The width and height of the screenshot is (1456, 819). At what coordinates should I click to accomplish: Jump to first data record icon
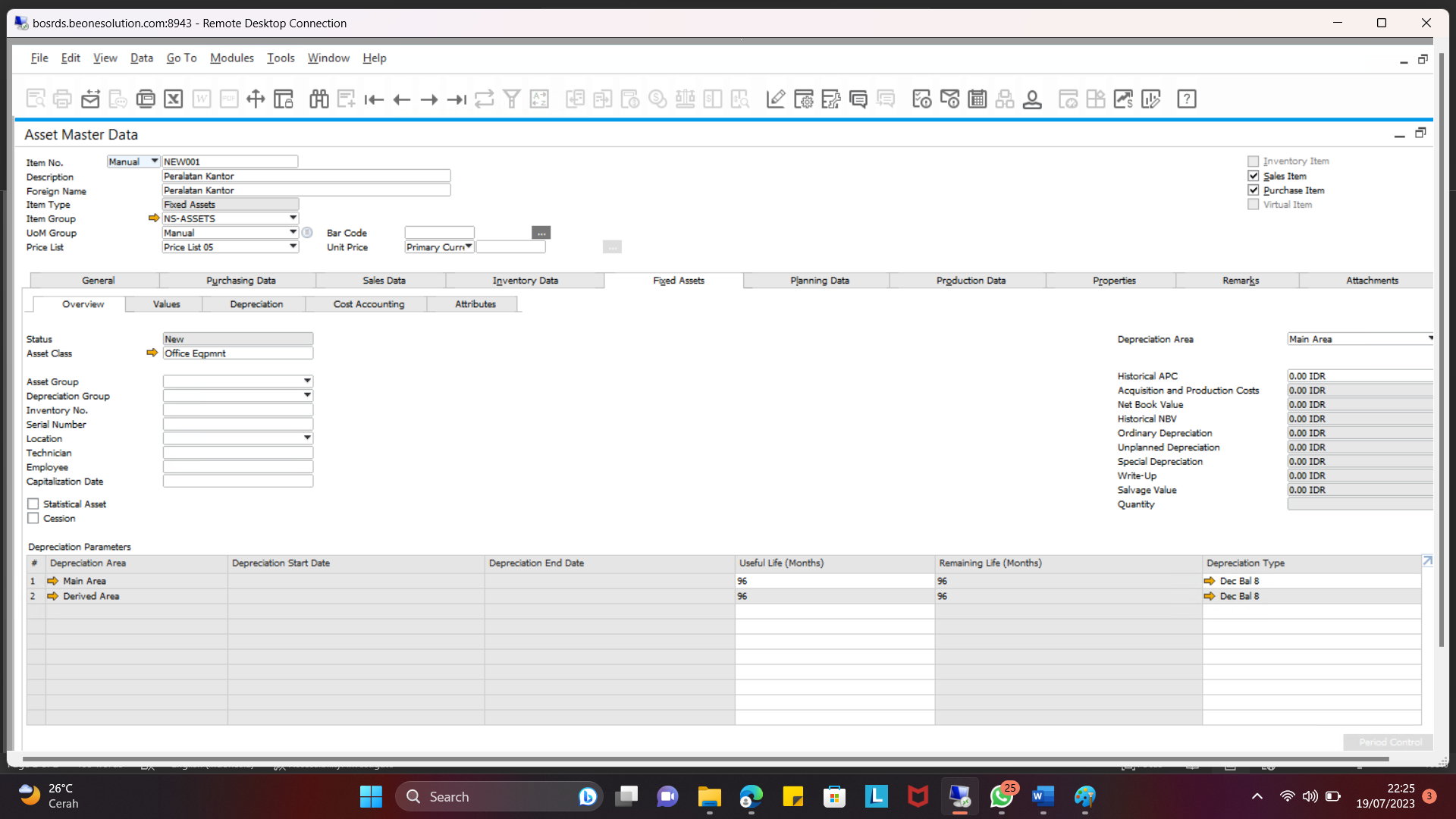coord(374,99)
